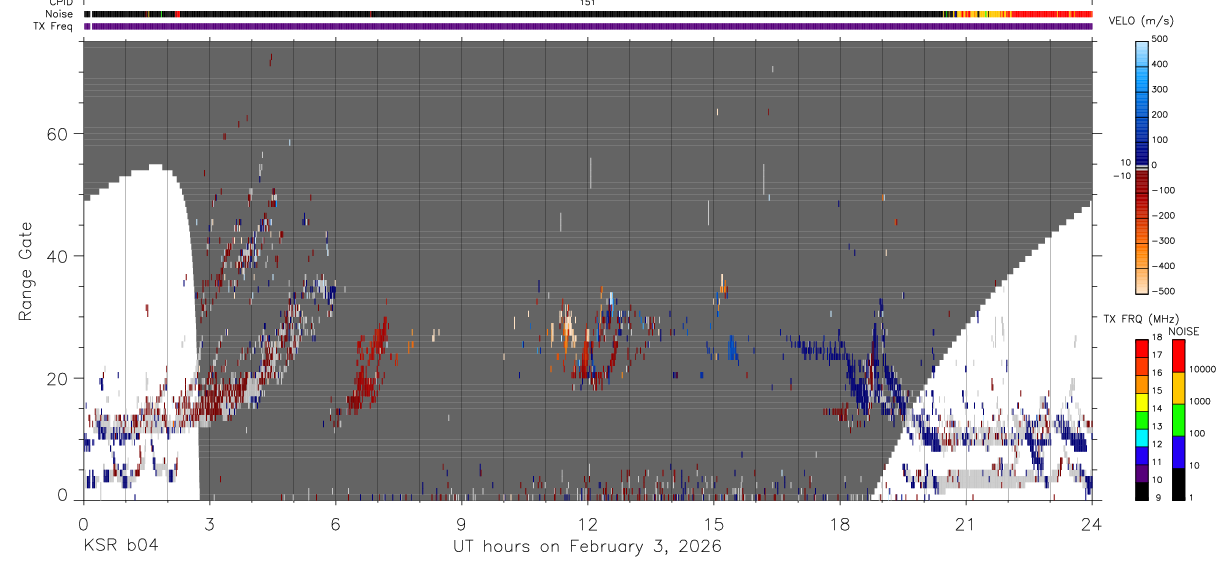Click the NOISE scale label '1000'
Image resolution: width=1228 pixels, height=567 pixels.
[x=1200, y=402]
